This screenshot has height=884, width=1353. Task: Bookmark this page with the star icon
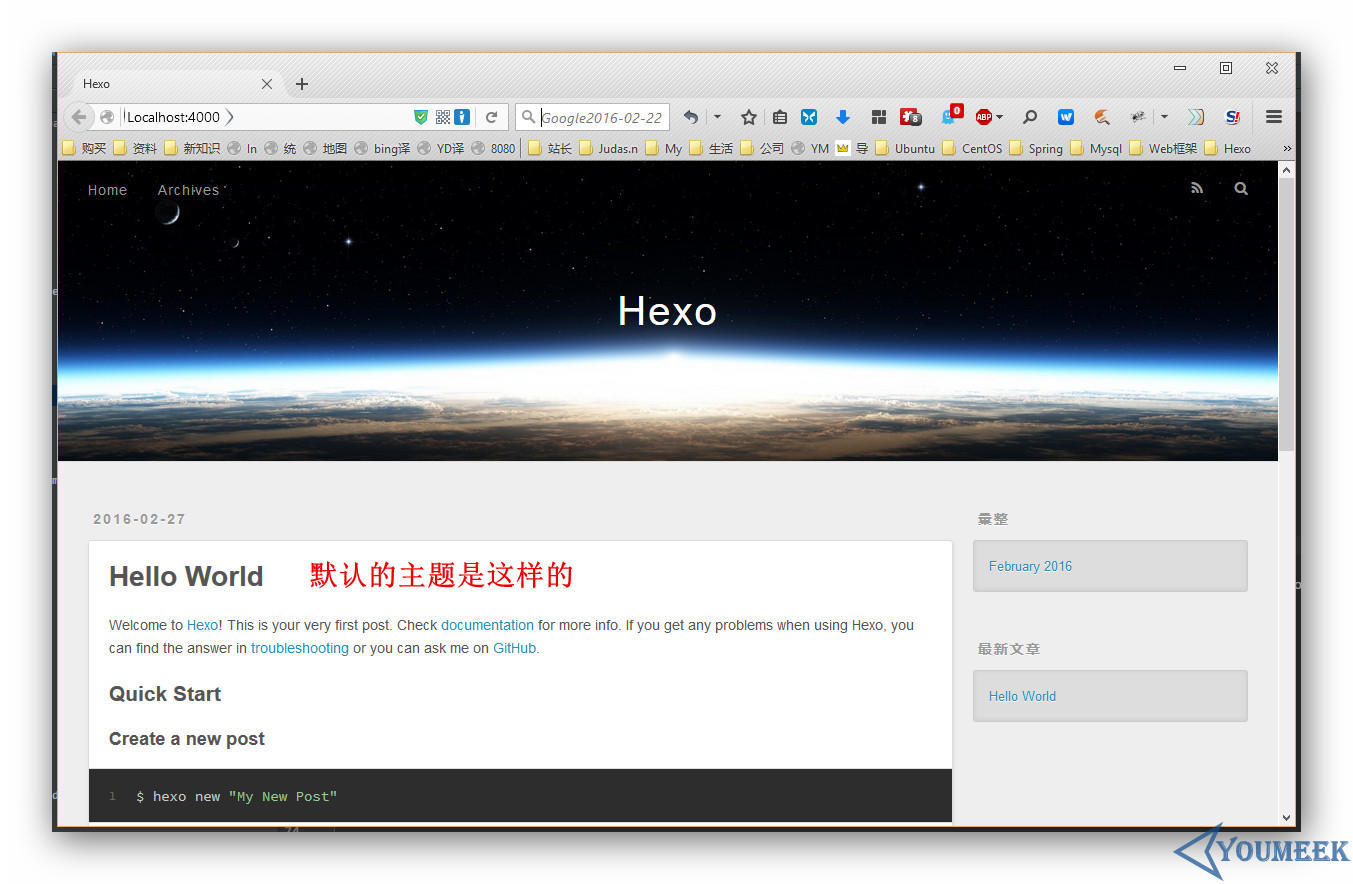(748, 117)
